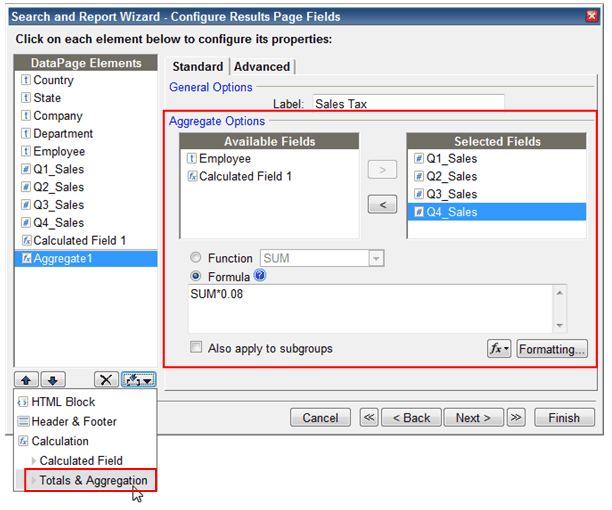Switch to the Standard tab
Image resolution: width=612 pixels, height=510 pixels.
click(198, 67)
